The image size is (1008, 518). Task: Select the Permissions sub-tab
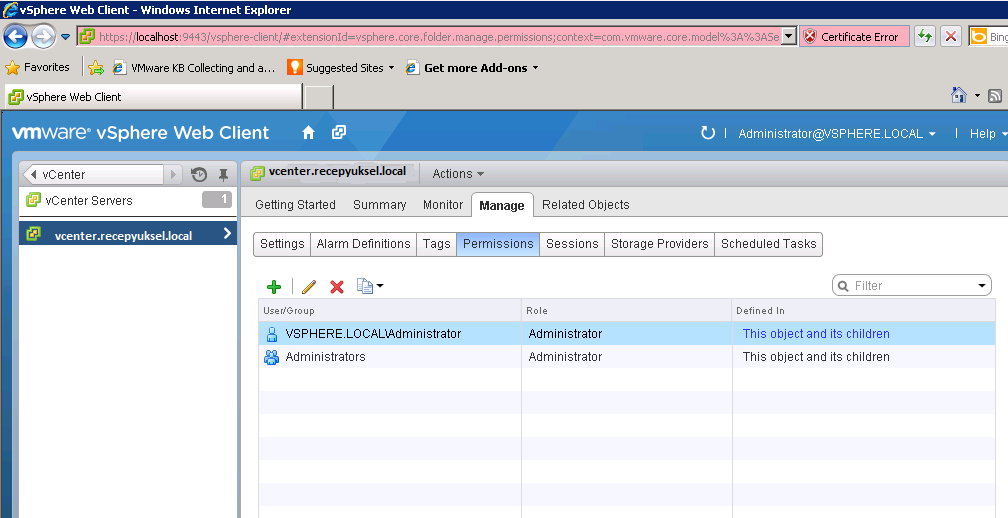498,244
